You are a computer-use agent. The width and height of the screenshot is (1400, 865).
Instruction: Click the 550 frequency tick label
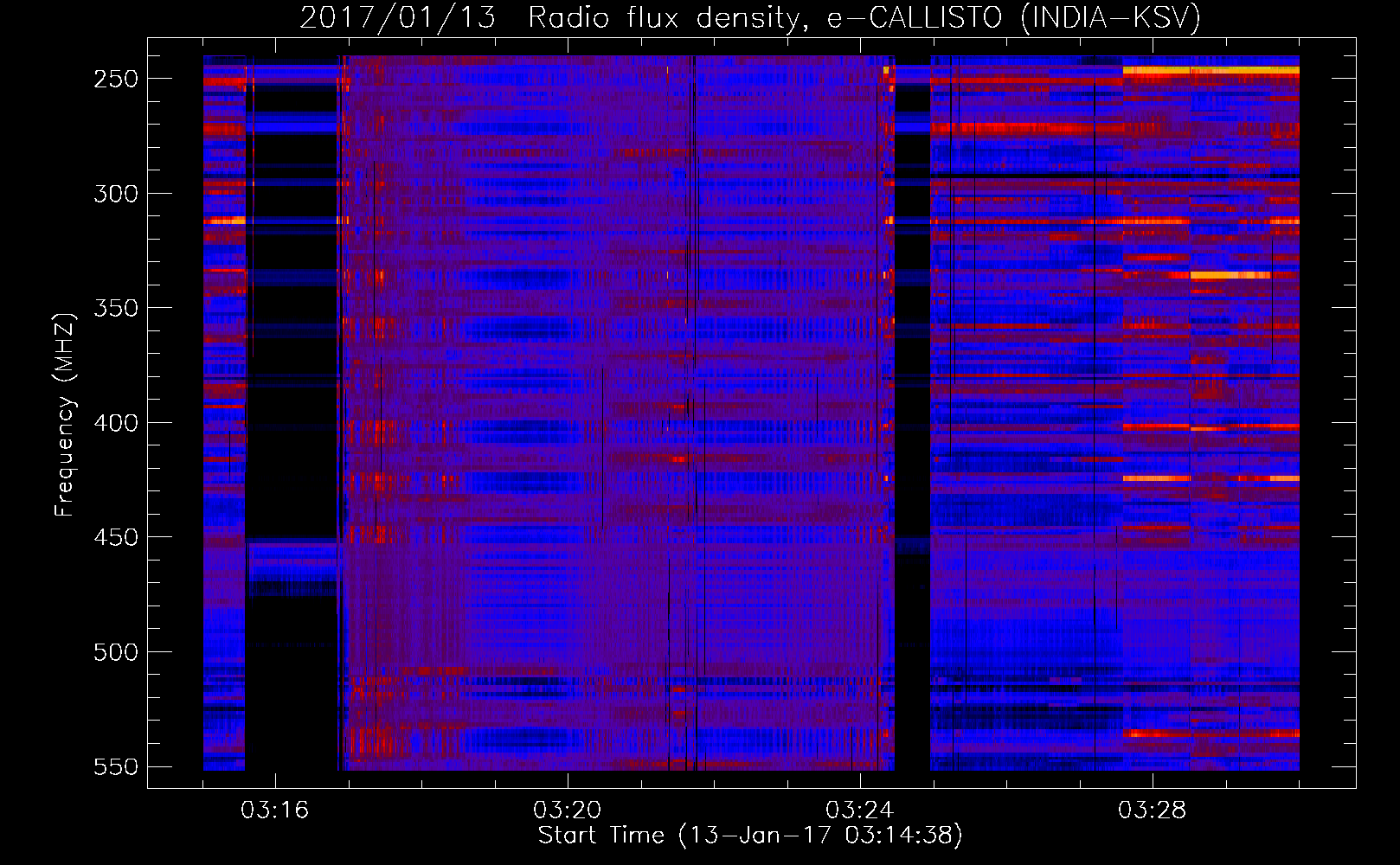pos(116,766)
